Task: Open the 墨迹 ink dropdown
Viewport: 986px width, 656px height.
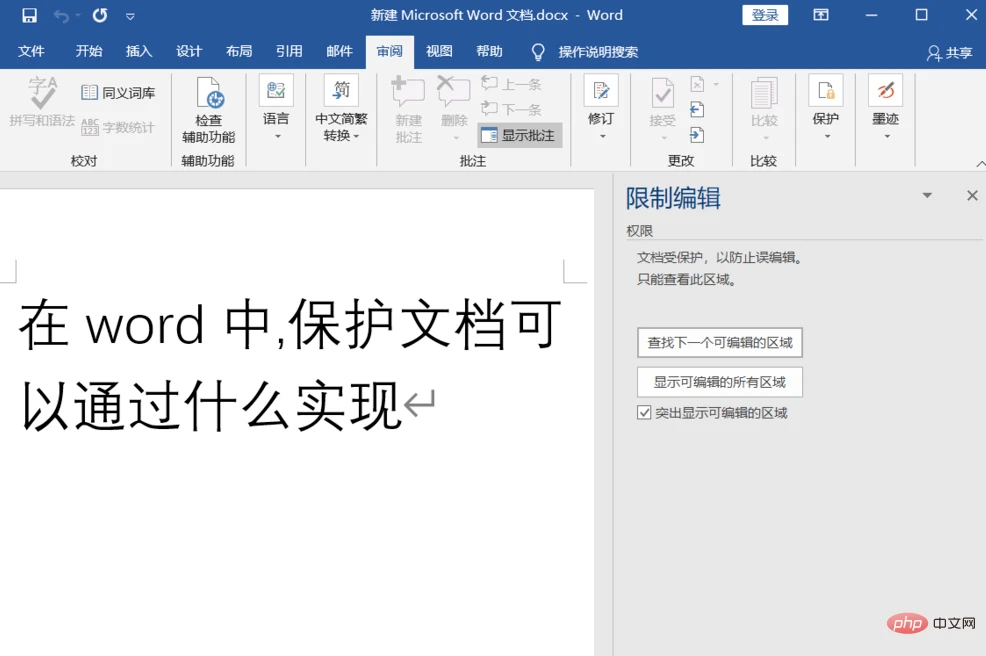Action: pos(885,108)
